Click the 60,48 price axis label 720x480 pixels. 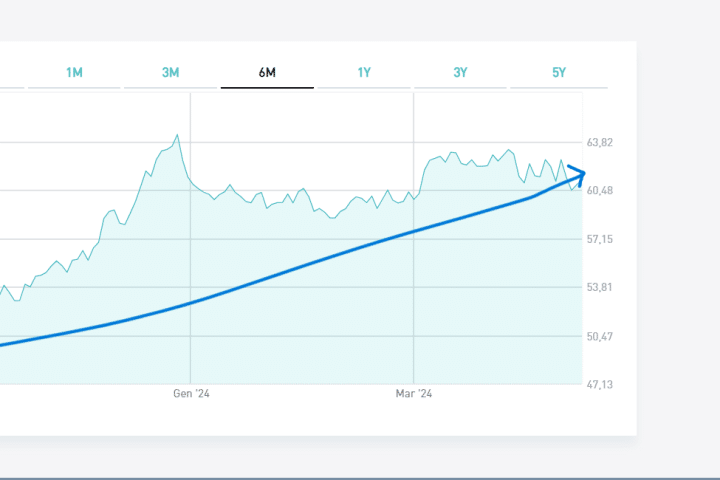point(600,191)
